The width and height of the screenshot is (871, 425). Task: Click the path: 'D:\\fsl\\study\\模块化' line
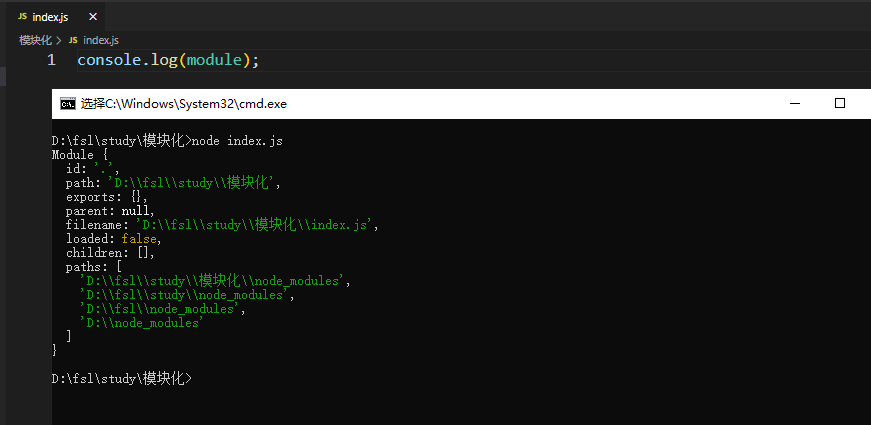(x=173, y=183)
